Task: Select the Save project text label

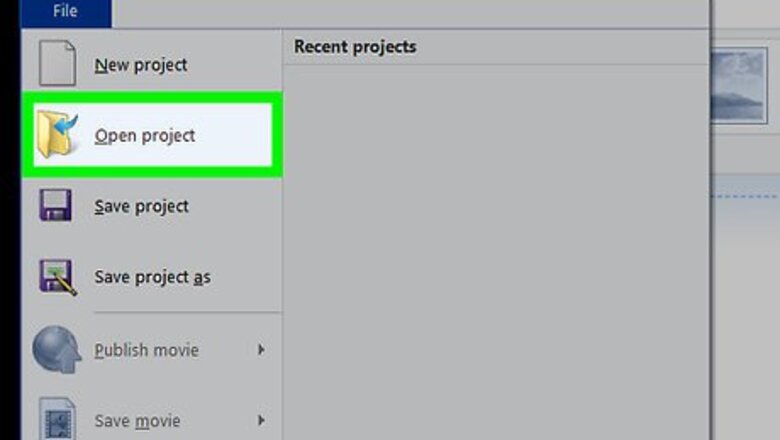Action: [141, 206]
